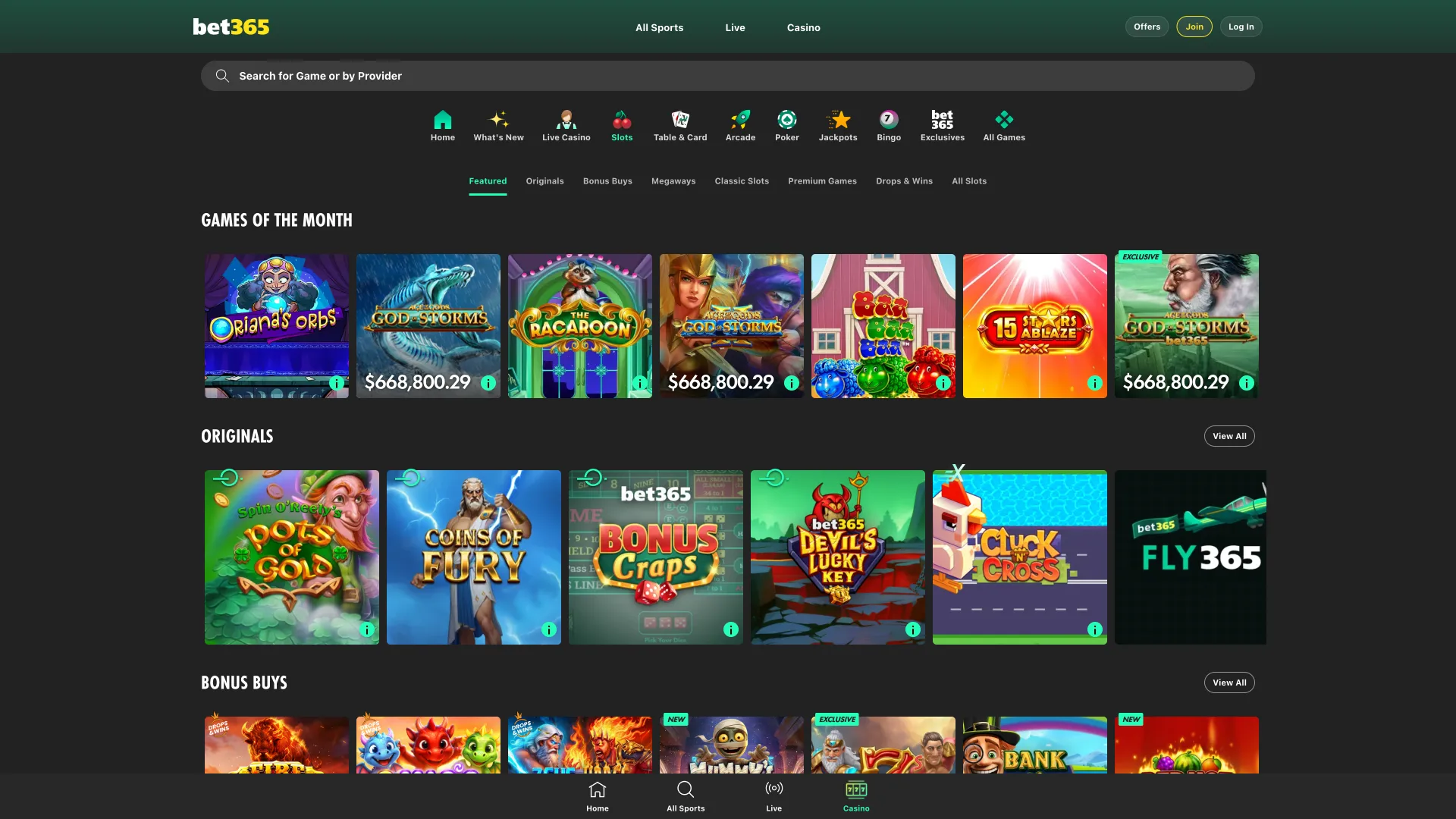View all Originals games

click(1229, 436)
